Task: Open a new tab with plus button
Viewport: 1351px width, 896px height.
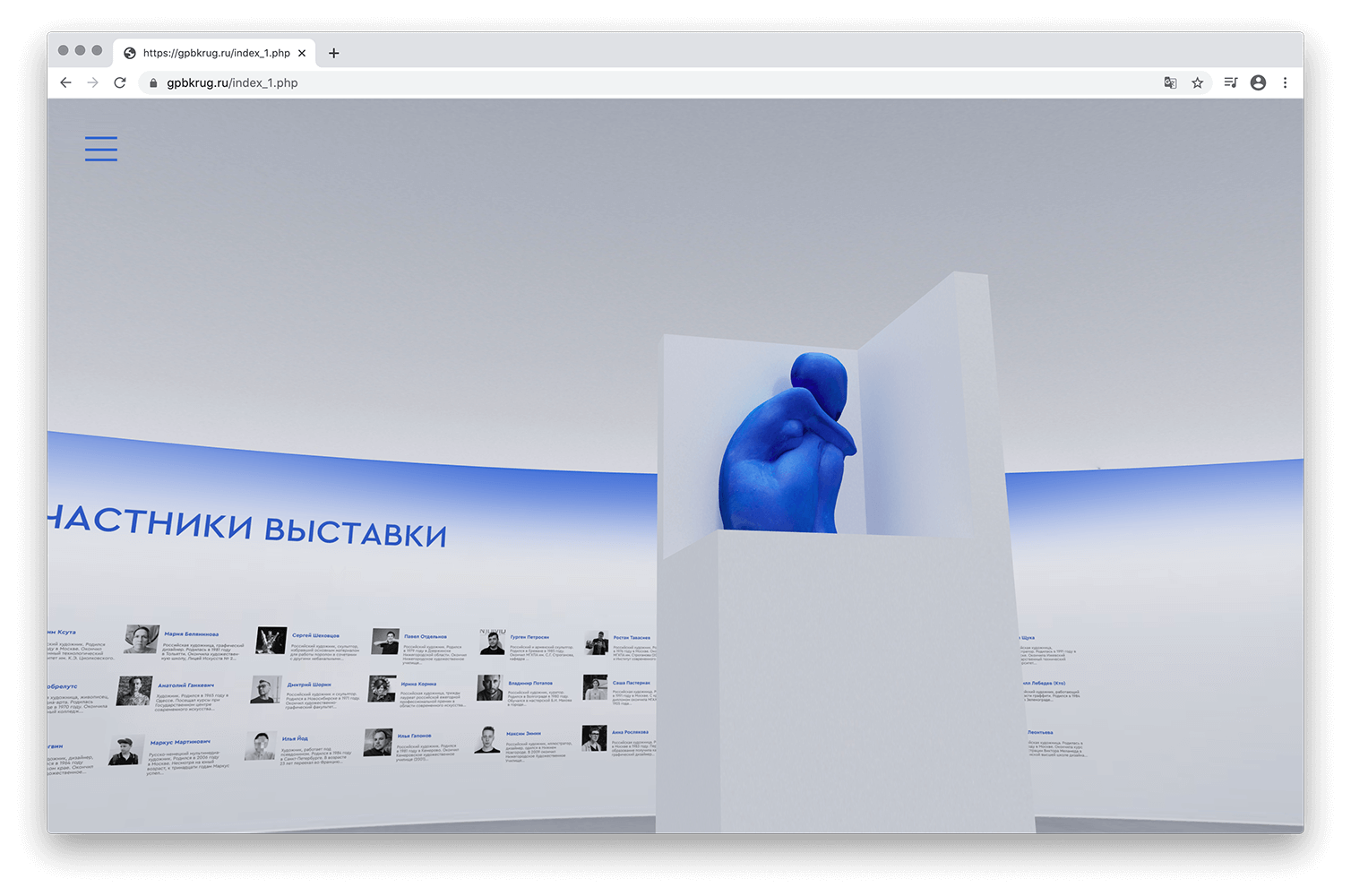Action: click(x=333, y=53)
